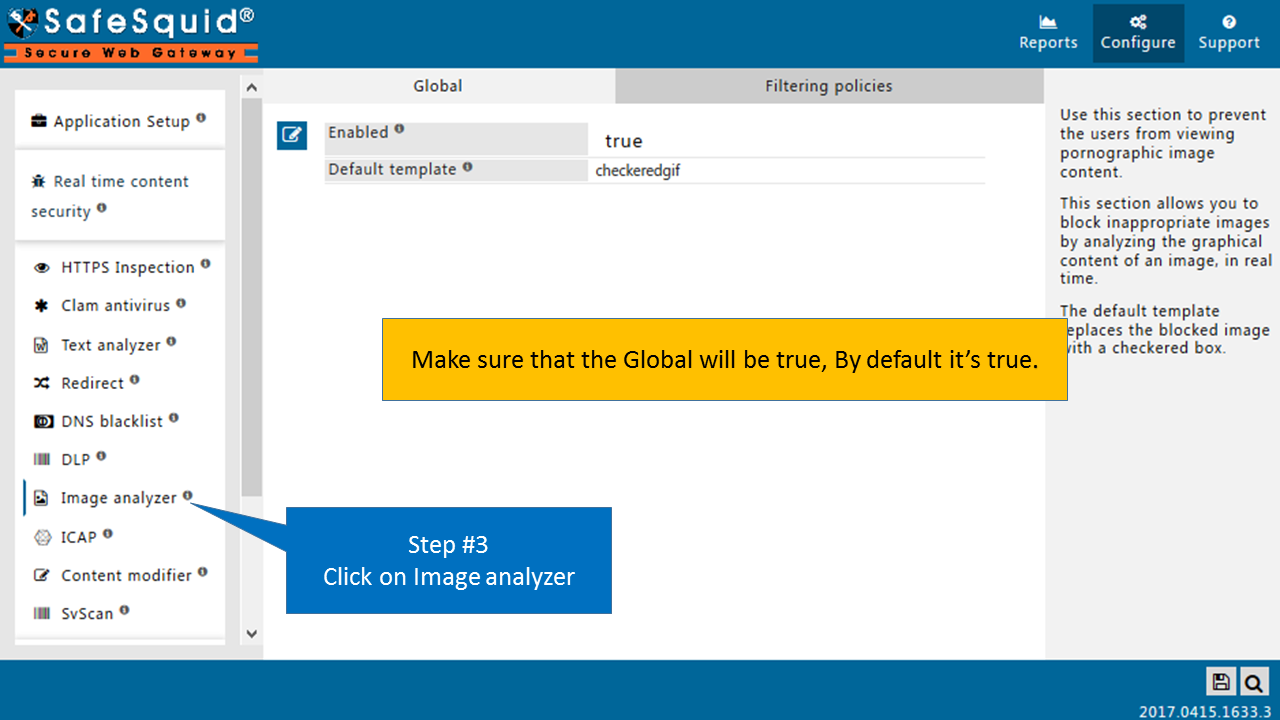Click the DNS blacklist icon
Screen dimensions: 1280x720
coord(43,422)
